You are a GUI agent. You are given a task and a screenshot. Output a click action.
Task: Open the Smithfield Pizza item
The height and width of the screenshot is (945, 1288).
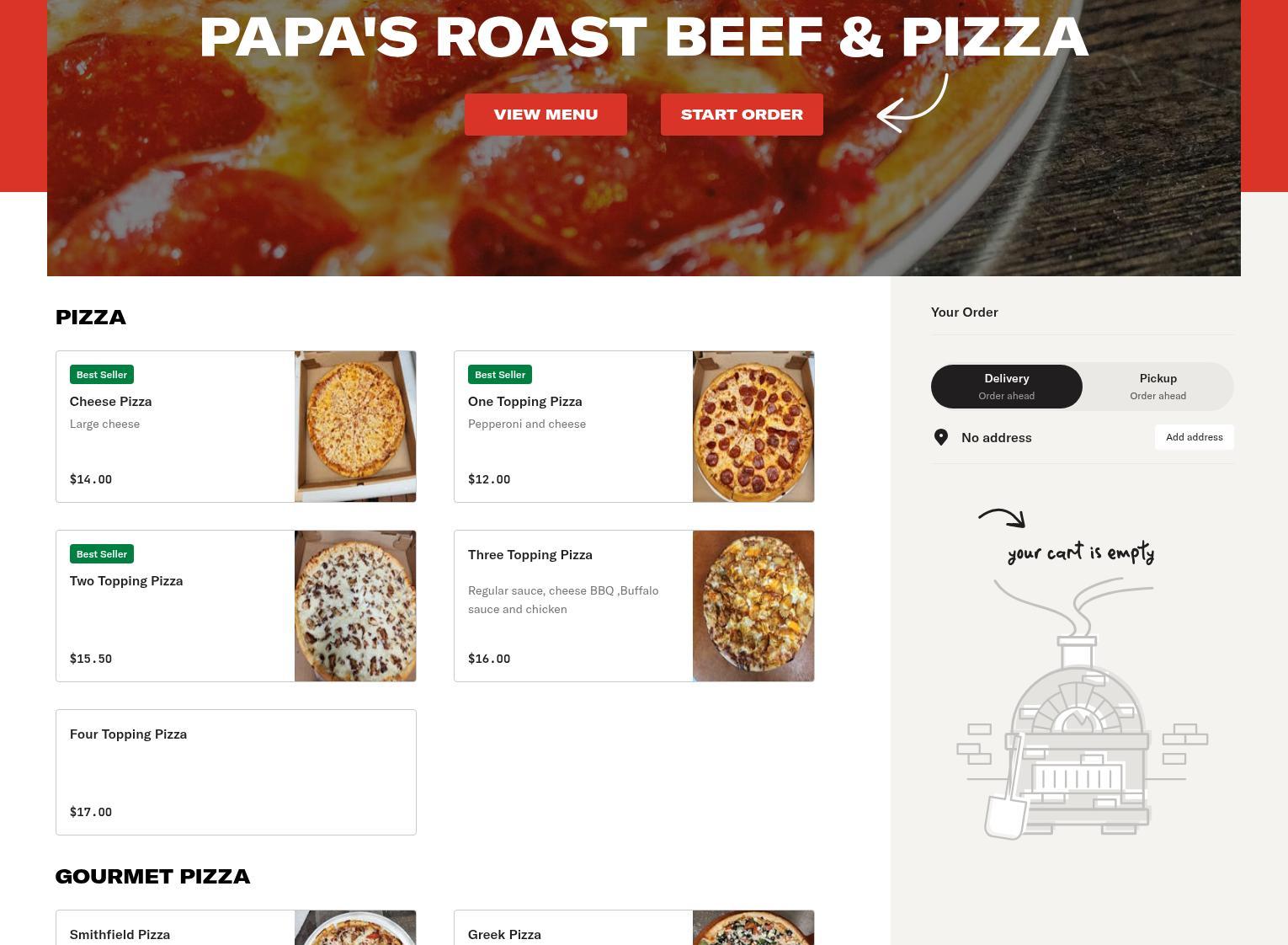236,927
